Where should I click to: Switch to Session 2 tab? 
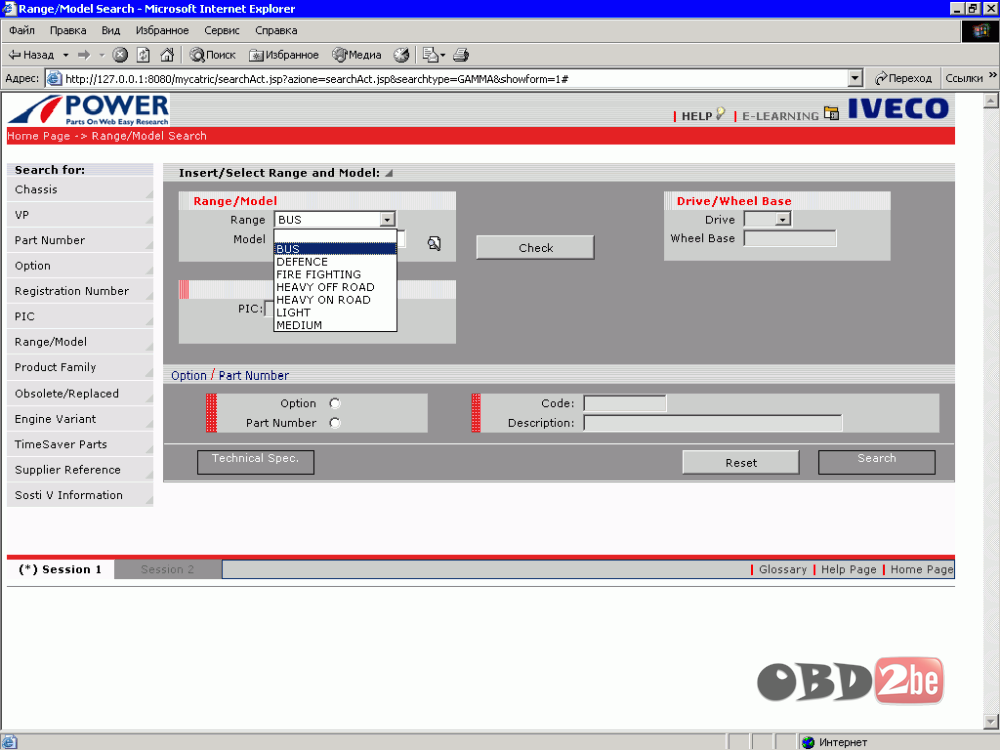(168, 570)
